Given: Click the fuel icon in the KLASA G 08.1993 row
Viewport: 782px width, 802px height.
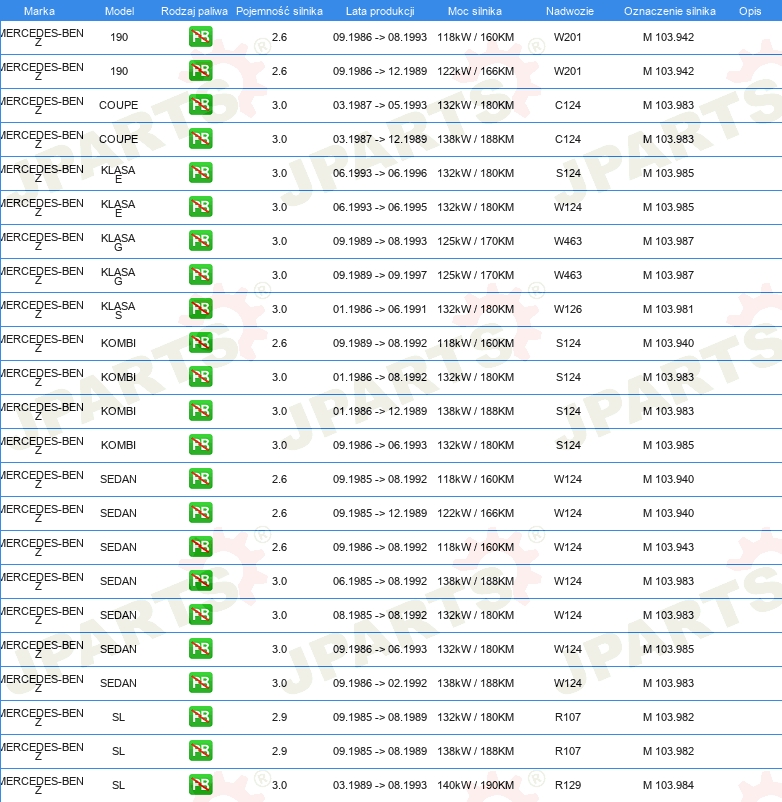Looking at the screenshot, I should (x=200, y=241).
